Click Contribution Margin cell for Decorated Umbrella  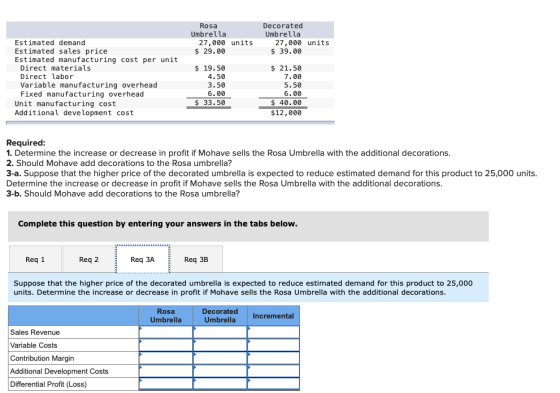point(220,358)
